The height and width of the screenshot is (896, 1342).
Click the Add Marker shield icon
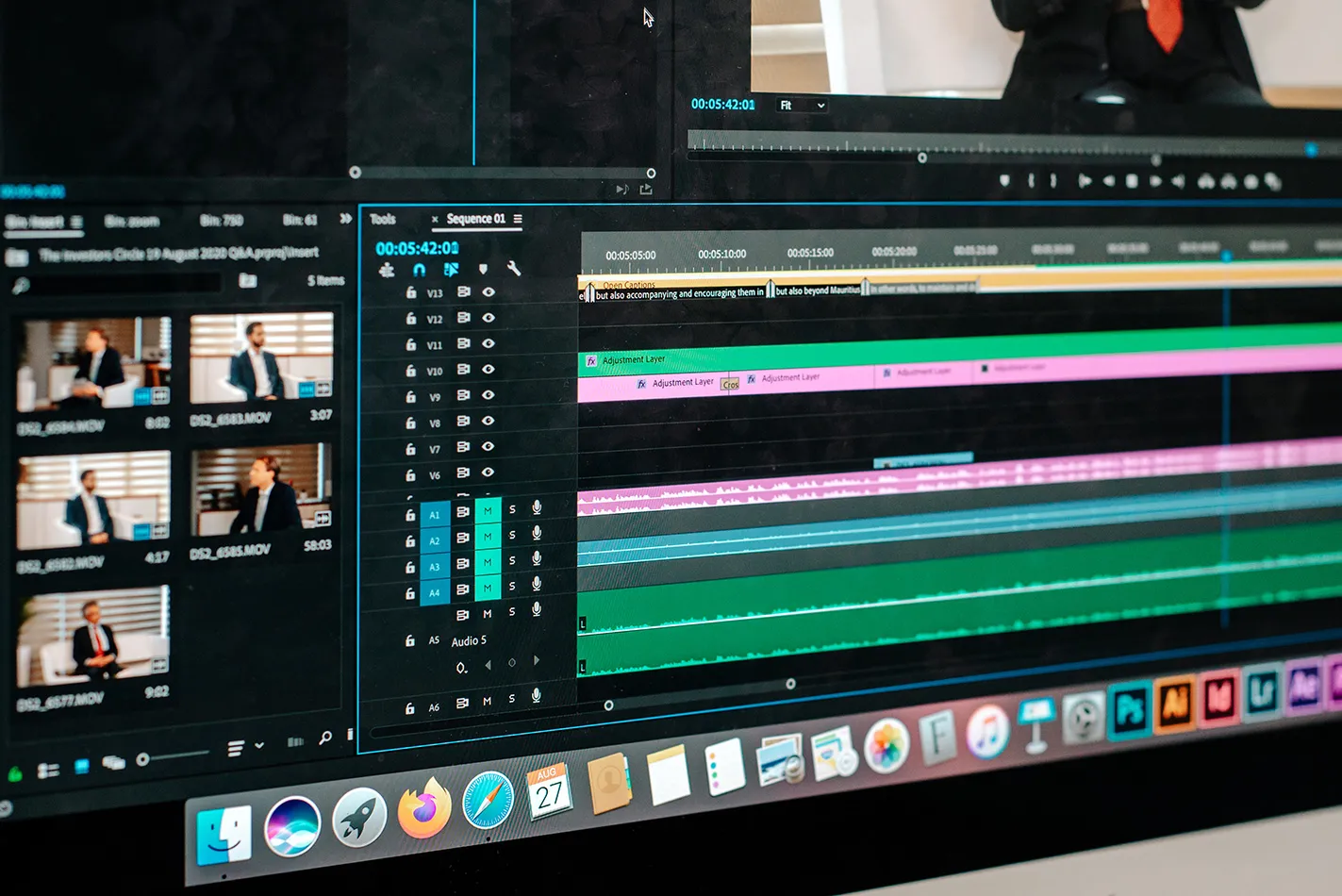tap(483, 270)
